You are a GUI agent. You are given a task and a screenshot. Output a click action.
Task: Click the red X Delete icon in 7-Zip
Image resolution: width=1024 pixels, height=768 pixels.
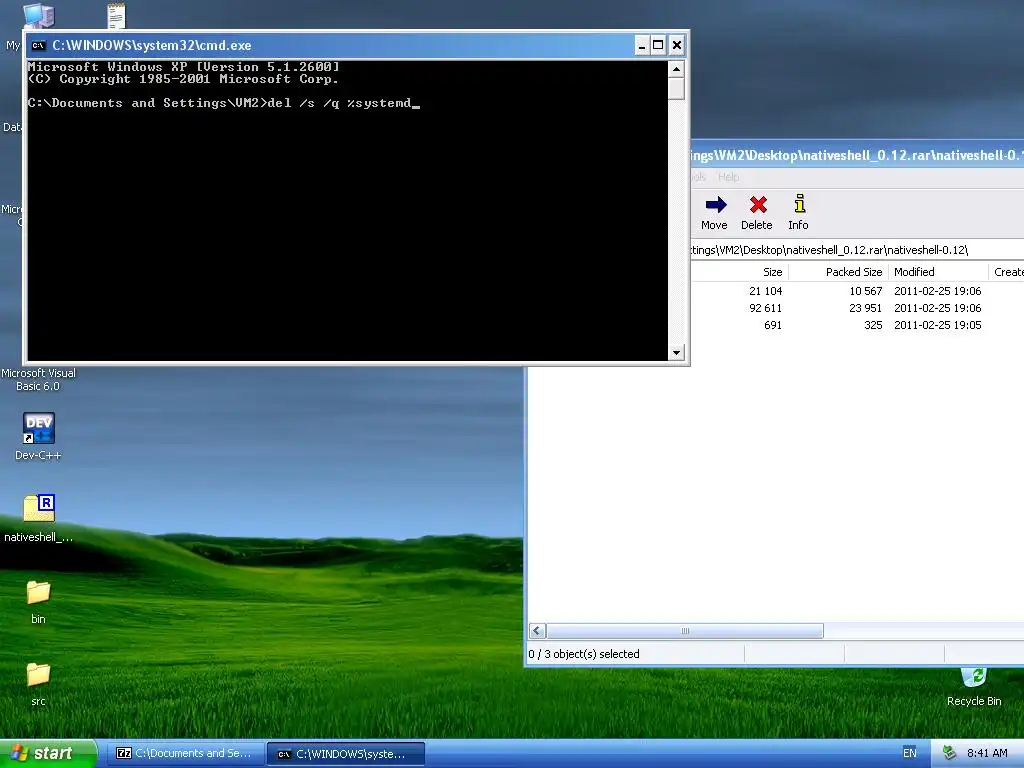tap(758, 204)
